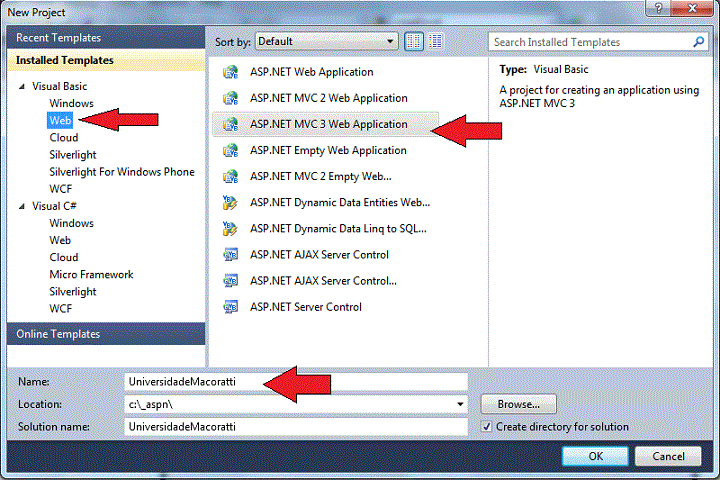720x480 pixels.
Task: Click the ASP.NET Web Application template icon
Action: pyautogui.click(x=231, y=72)
